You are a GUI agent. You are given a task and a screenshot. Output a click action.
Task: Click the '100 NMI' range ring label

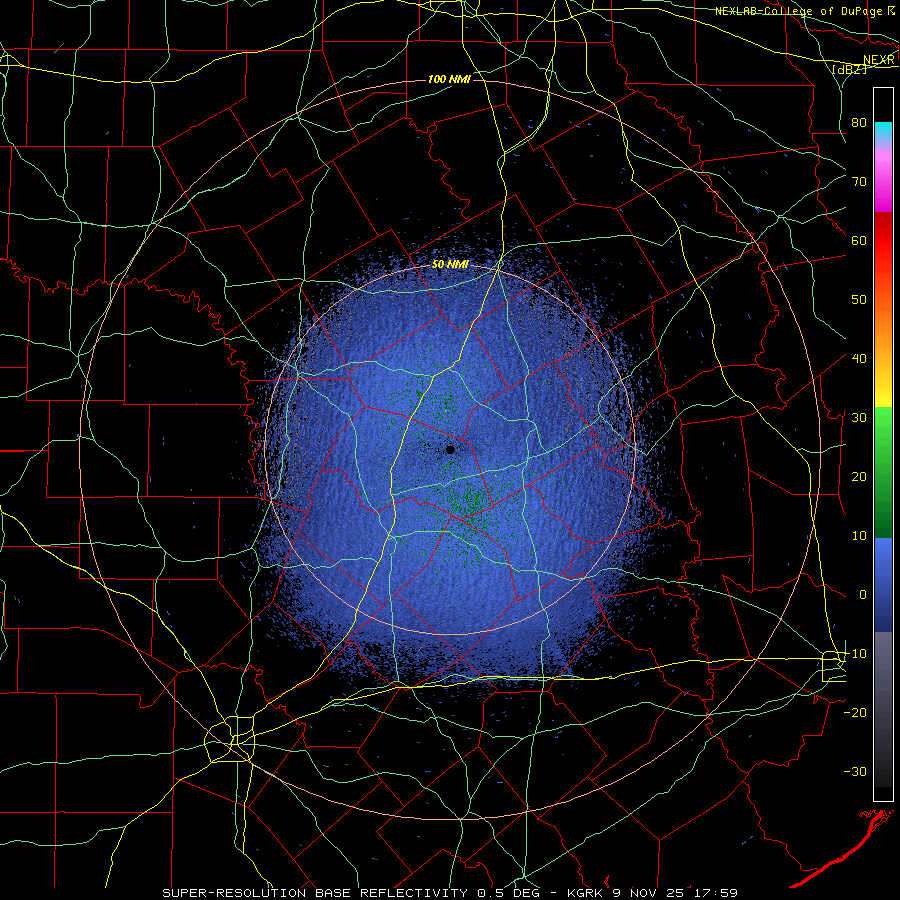[x=449, y=79]
